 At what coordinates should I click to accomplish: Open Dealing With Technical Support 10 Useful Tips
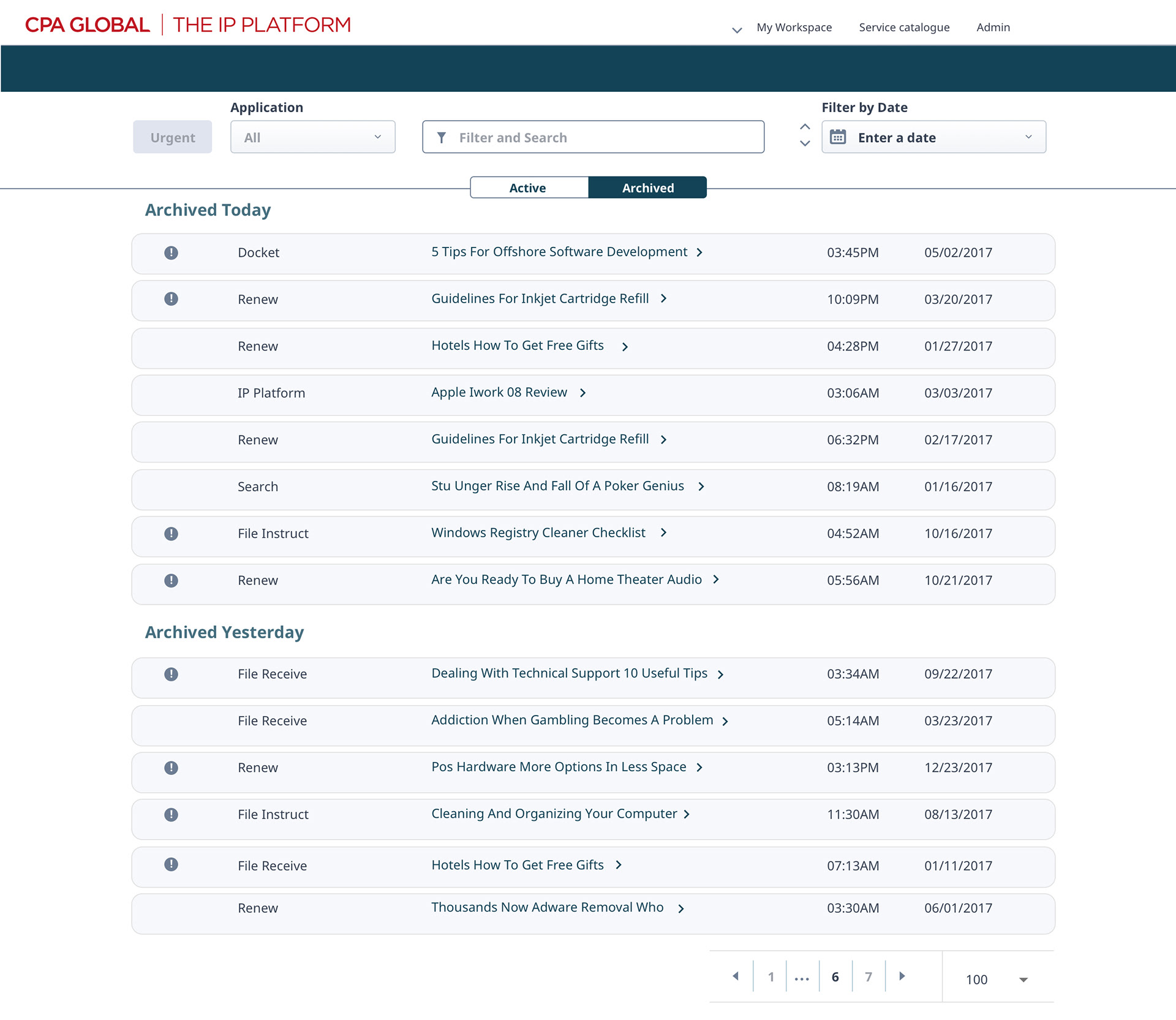[x=569, y=673]
